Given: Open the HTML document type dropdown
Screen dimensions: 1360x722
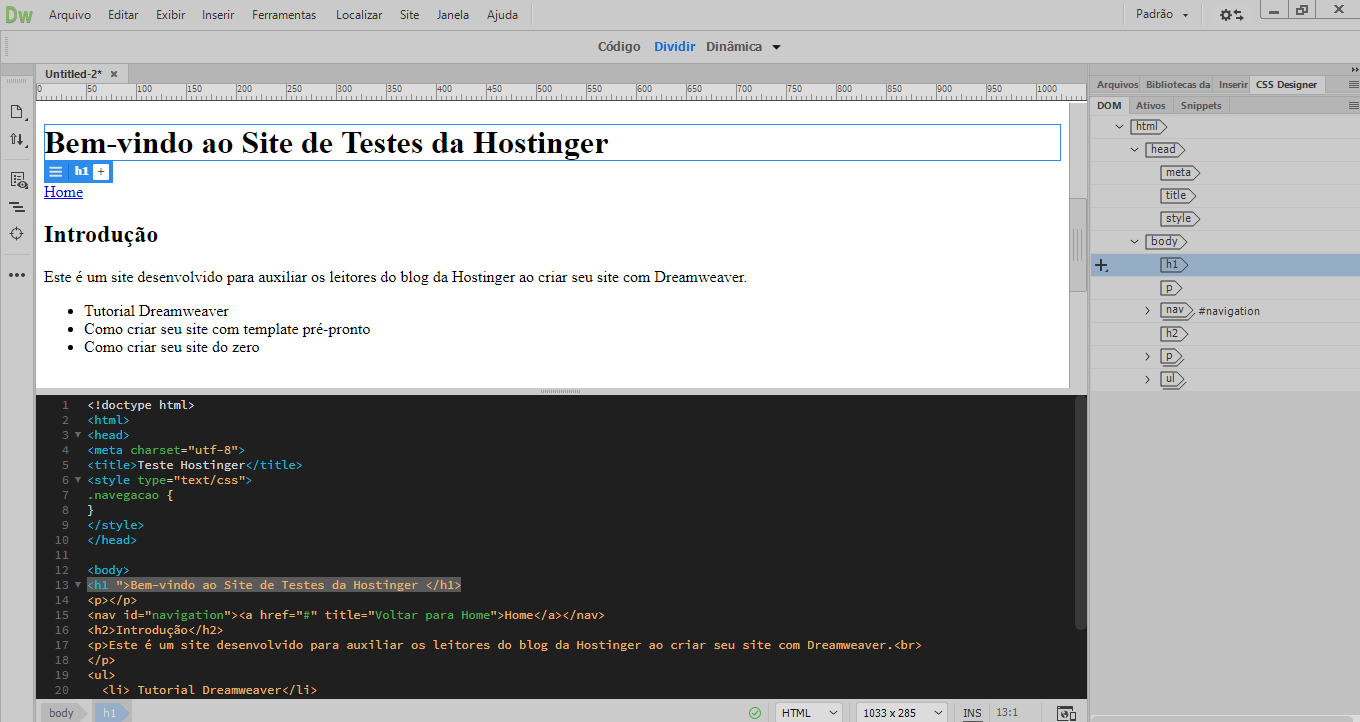Looking at the screenshot, I should [809, 713].
